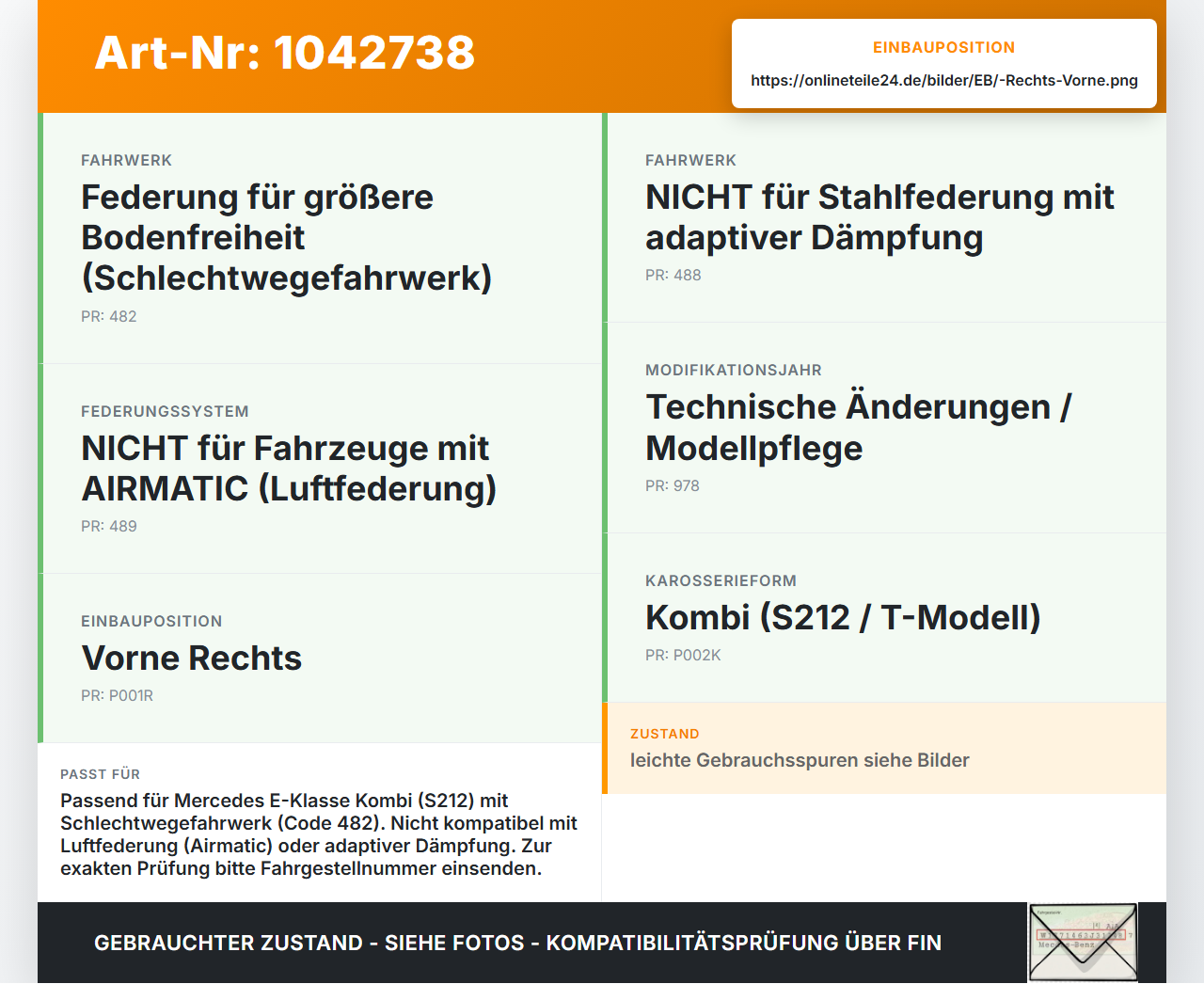Click the envelope thumbnail in the footer

pyautogui.click(x=1083, y=943)
